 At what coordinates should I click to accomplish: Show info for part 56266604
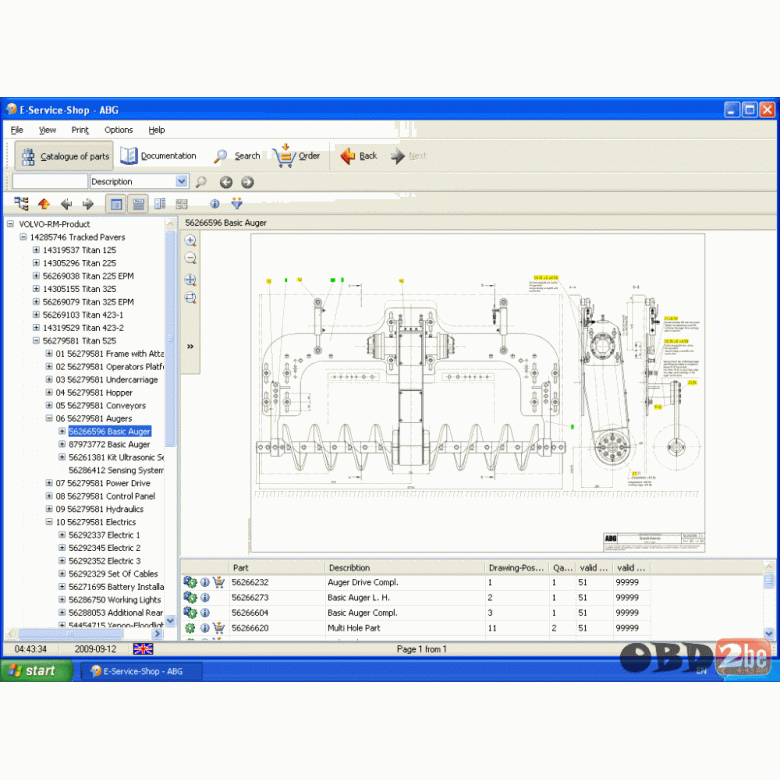click(205, 613)
